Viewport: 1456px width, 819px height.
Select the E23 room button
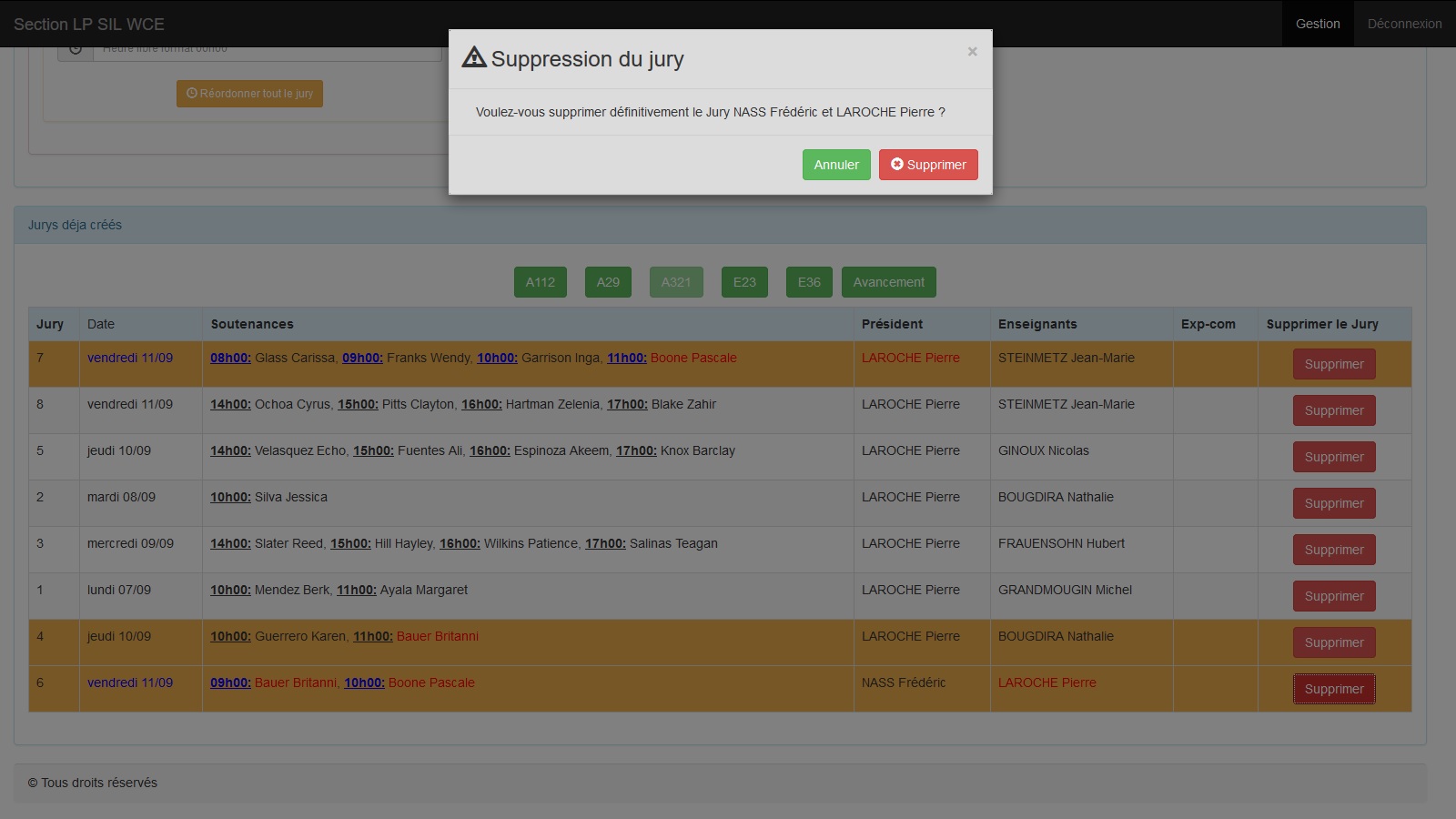(x=744, y=282)
